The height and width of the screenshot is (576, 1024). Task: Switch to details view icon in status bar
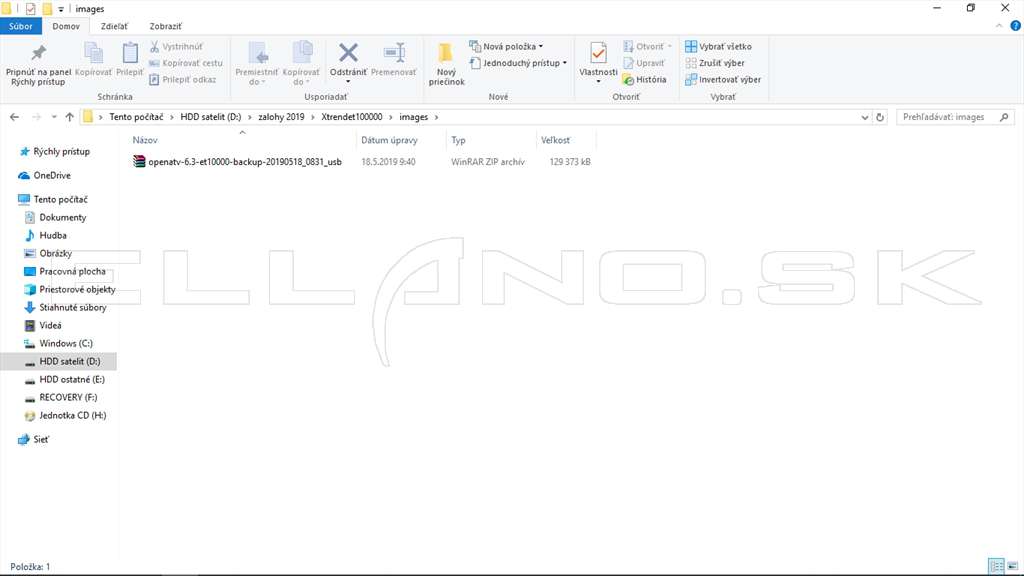(x=996, y=566)
